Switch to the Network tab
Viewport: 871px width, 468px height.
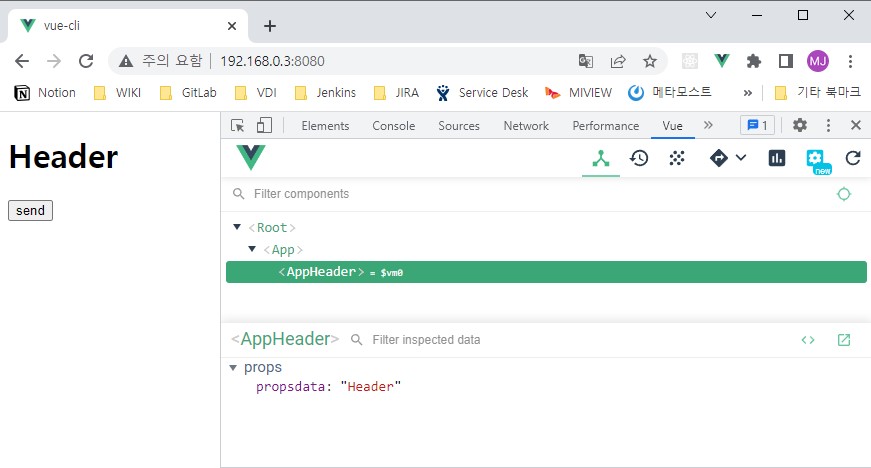coord(526,126)
